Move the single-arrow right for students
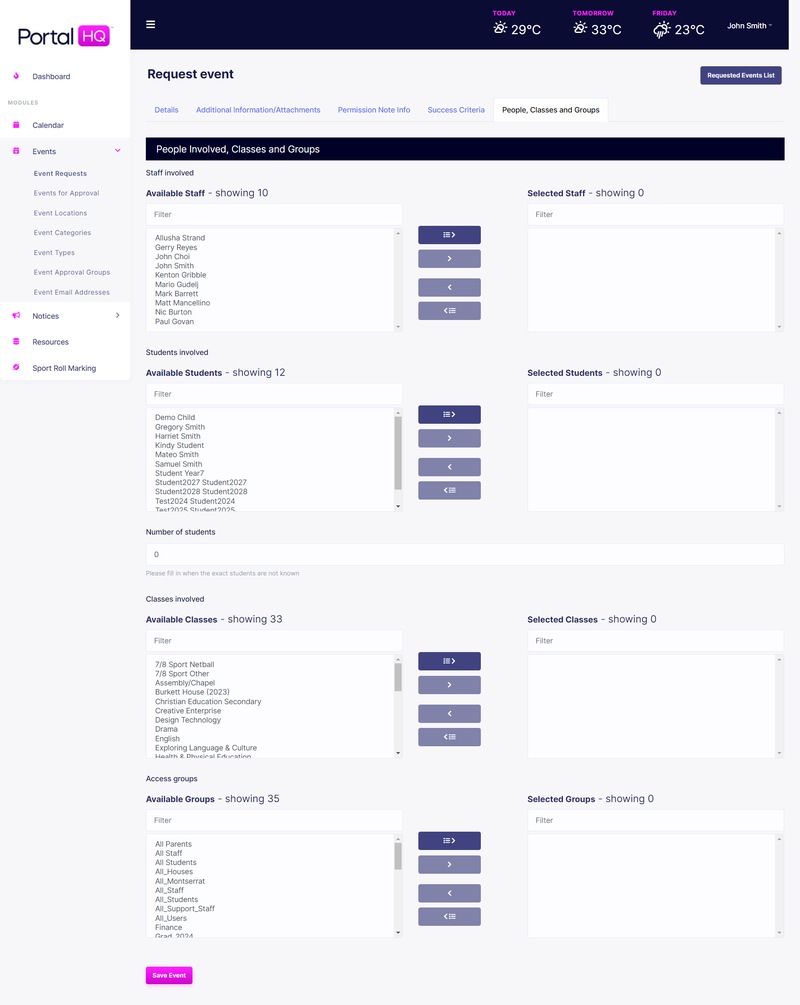The width and height of the screenshot is (800, 1005). [x=449, y=438]
